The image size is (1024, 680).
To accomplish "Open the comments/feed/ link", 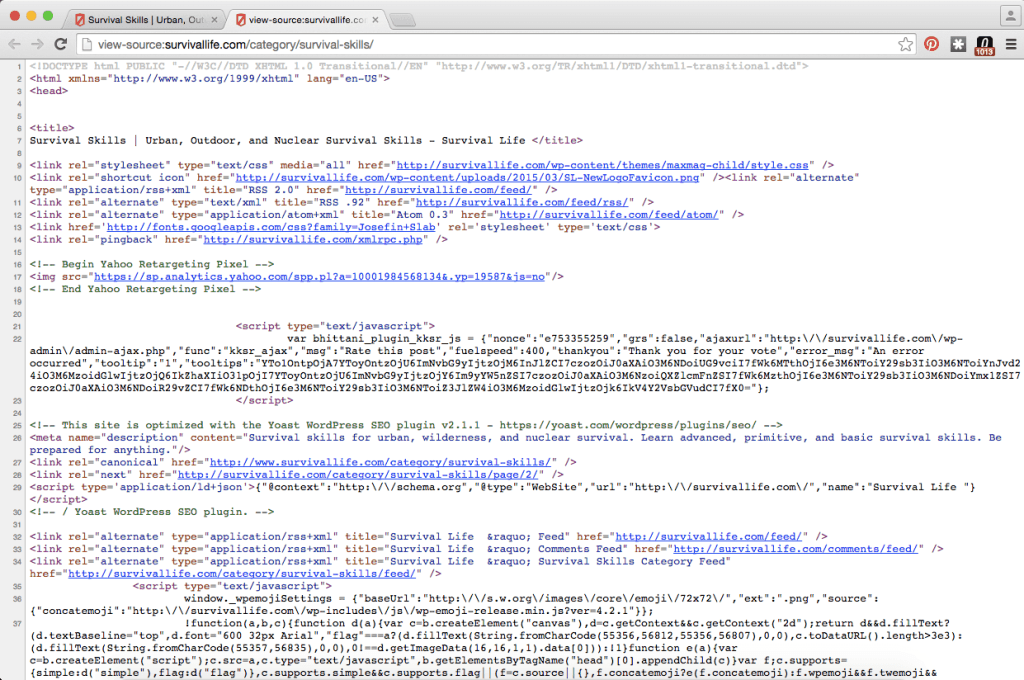I will [795, 549].
